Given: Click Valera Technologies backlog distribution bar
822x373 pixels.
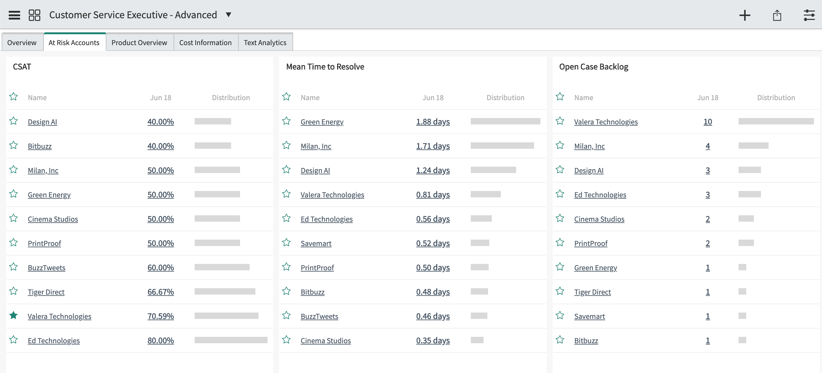Looking at the screenshot, I should point(776,121).
